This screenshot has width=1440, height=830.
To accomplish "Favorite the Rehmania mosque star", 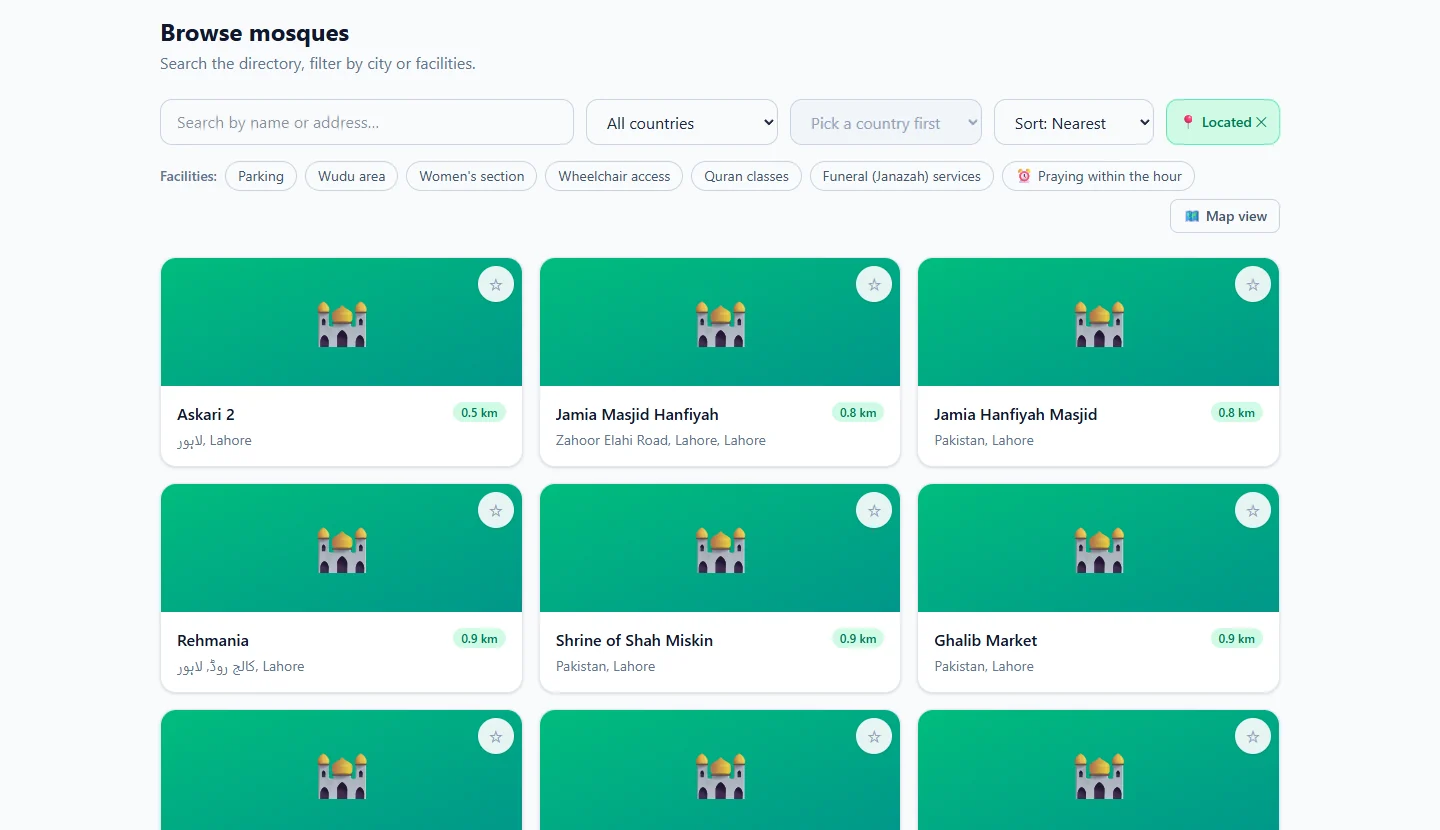I will click(496, 511).
